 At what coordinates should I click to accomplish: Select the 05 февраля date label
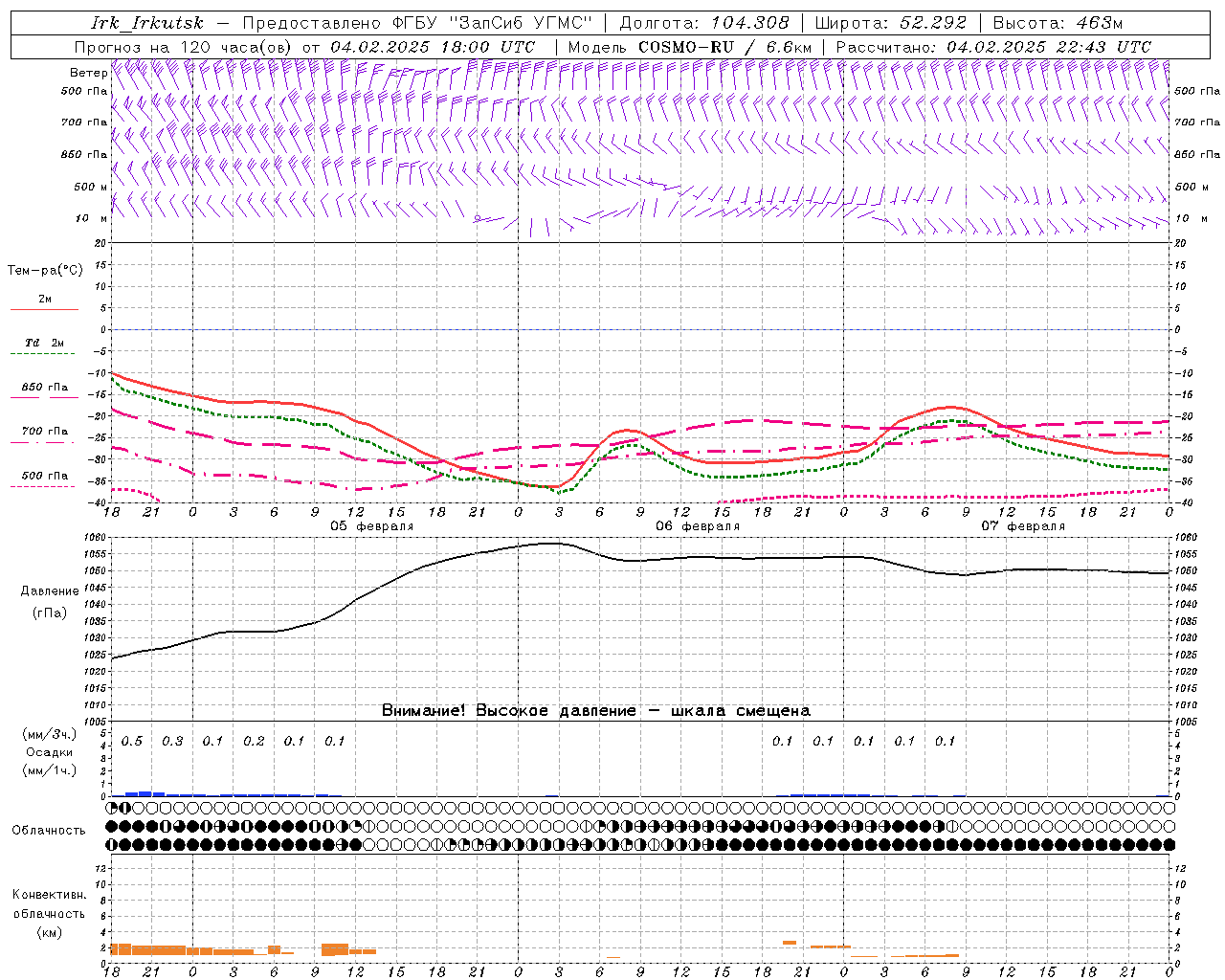372,526
